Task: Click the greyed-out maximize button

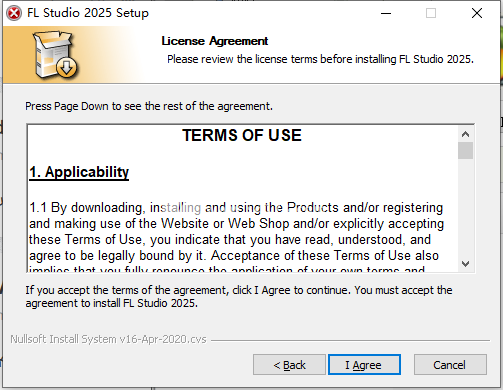Action: pyautogui.click(x=431, y=13)
